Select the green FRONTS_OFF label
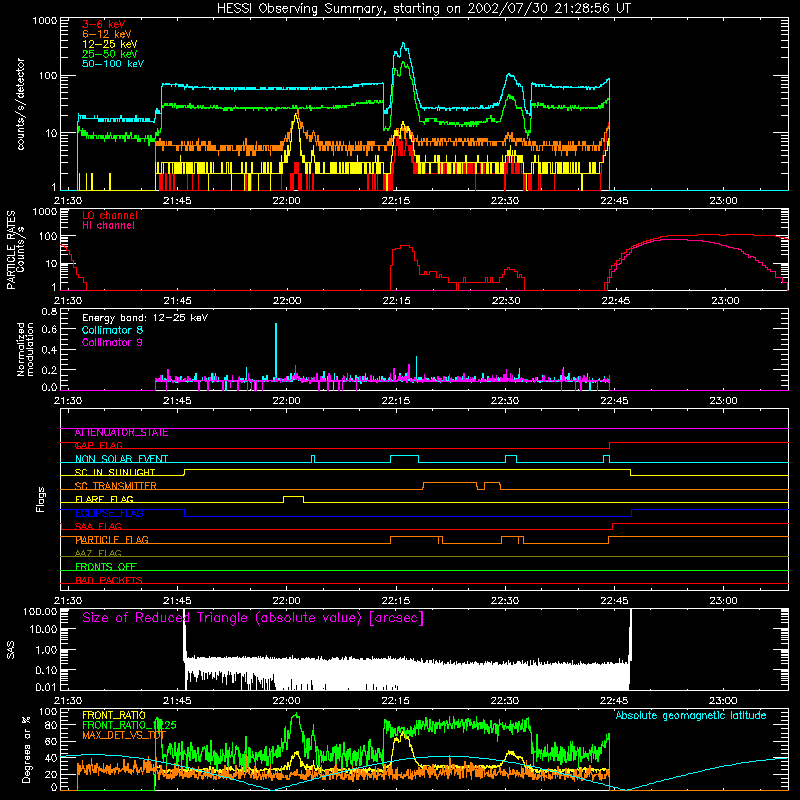Image resolution: width=800 pixels, height=800 pixels. (106, 566)
